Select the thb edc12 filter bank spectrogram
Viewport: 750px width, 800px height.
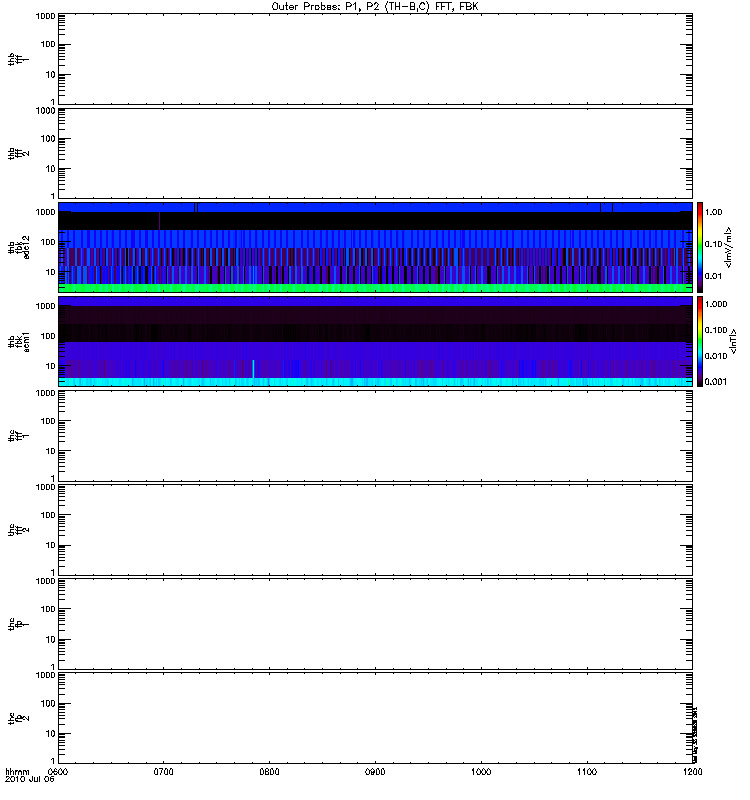[375, 247]
